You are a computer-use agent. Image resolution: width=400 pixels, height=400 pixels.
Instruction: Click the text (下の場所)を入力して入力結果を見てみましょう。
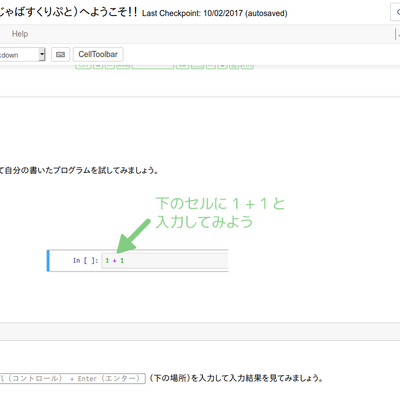pyautogui.click(x=236, y=378)
